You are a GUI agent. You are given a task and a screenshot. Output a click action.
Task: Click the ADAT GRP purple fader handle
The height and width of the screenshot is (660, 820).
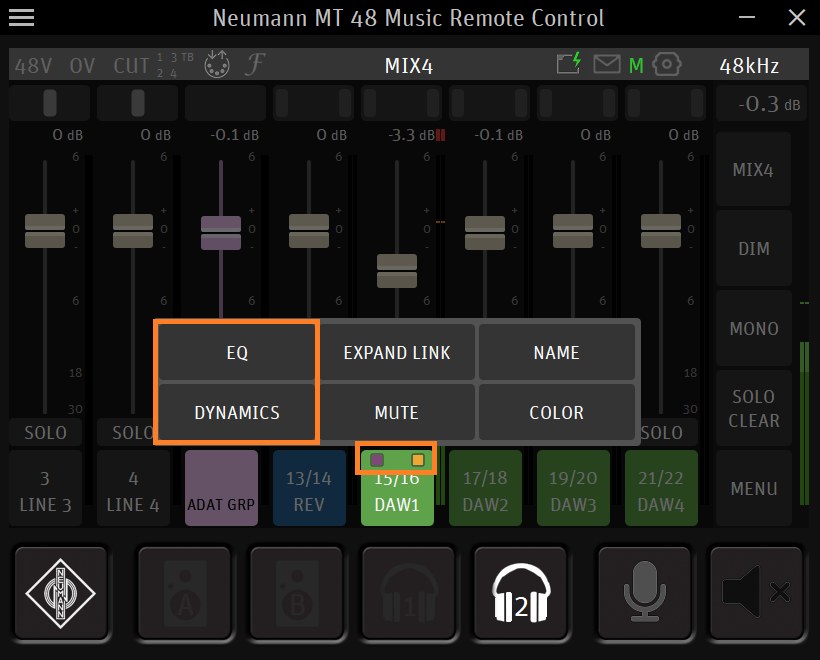(221, 232)
